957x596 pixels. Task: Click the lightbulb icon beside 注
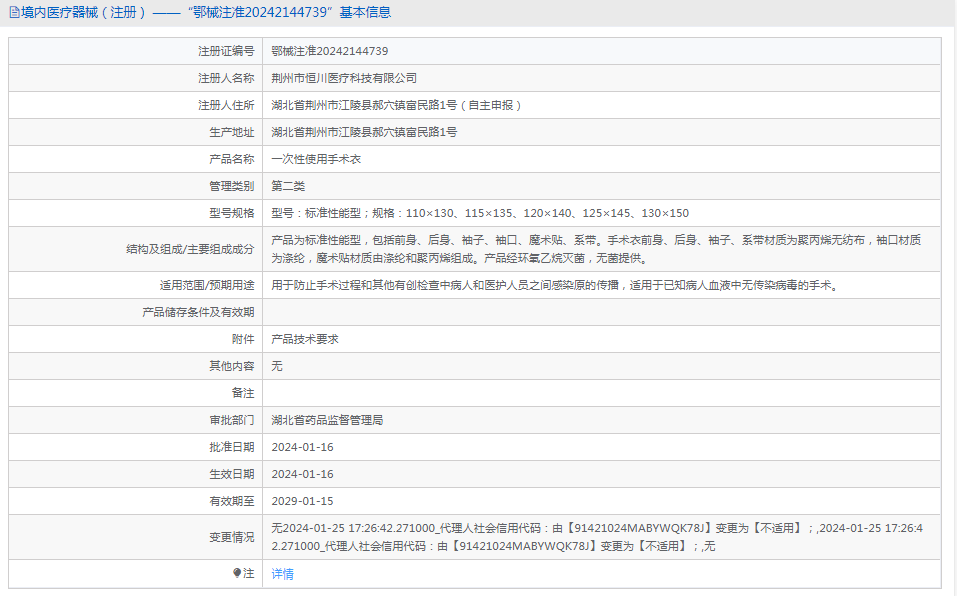coord(237,573)
